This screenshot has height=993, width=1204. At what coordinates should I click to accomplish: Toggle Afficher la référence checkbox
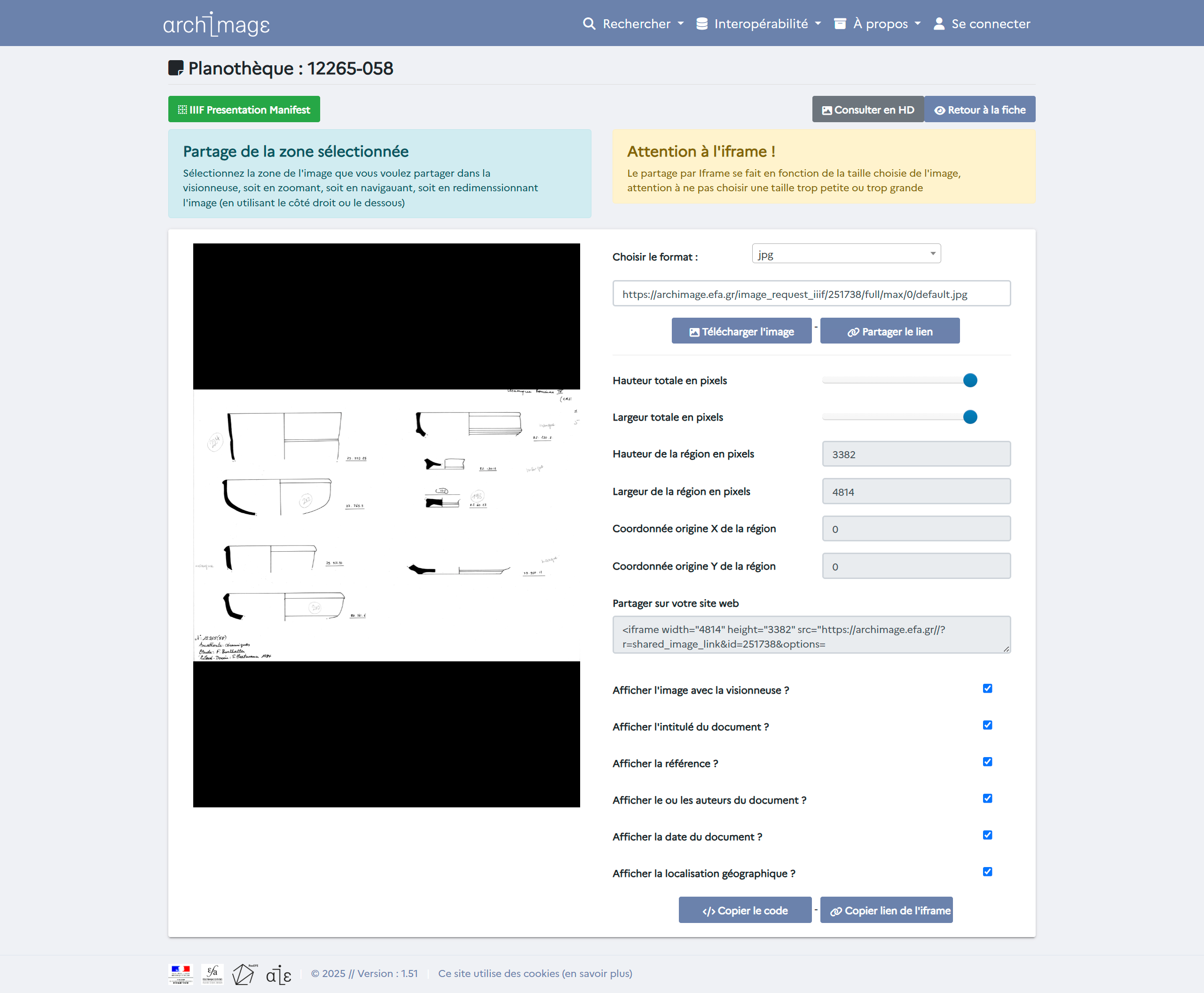pos(987,762)
